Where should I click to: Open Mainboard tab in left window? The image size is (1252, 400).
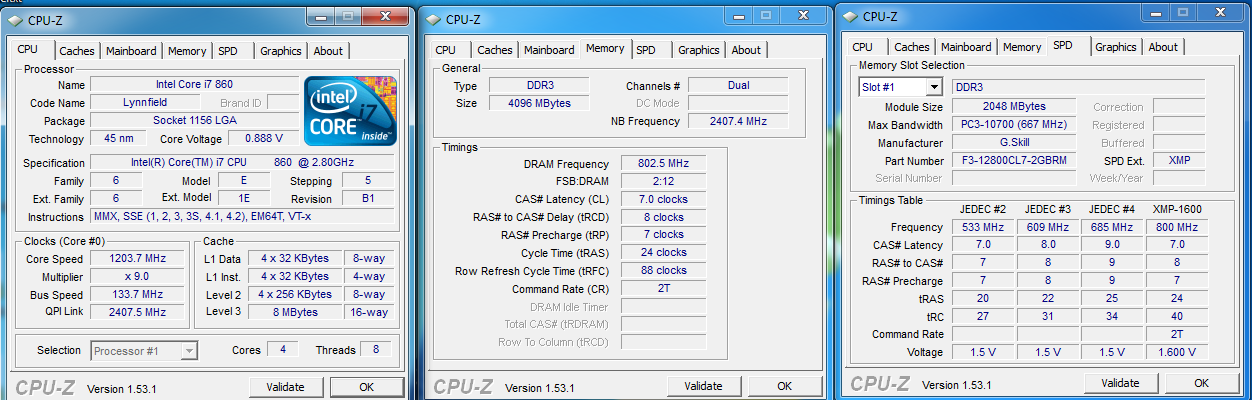coord(131,51)
